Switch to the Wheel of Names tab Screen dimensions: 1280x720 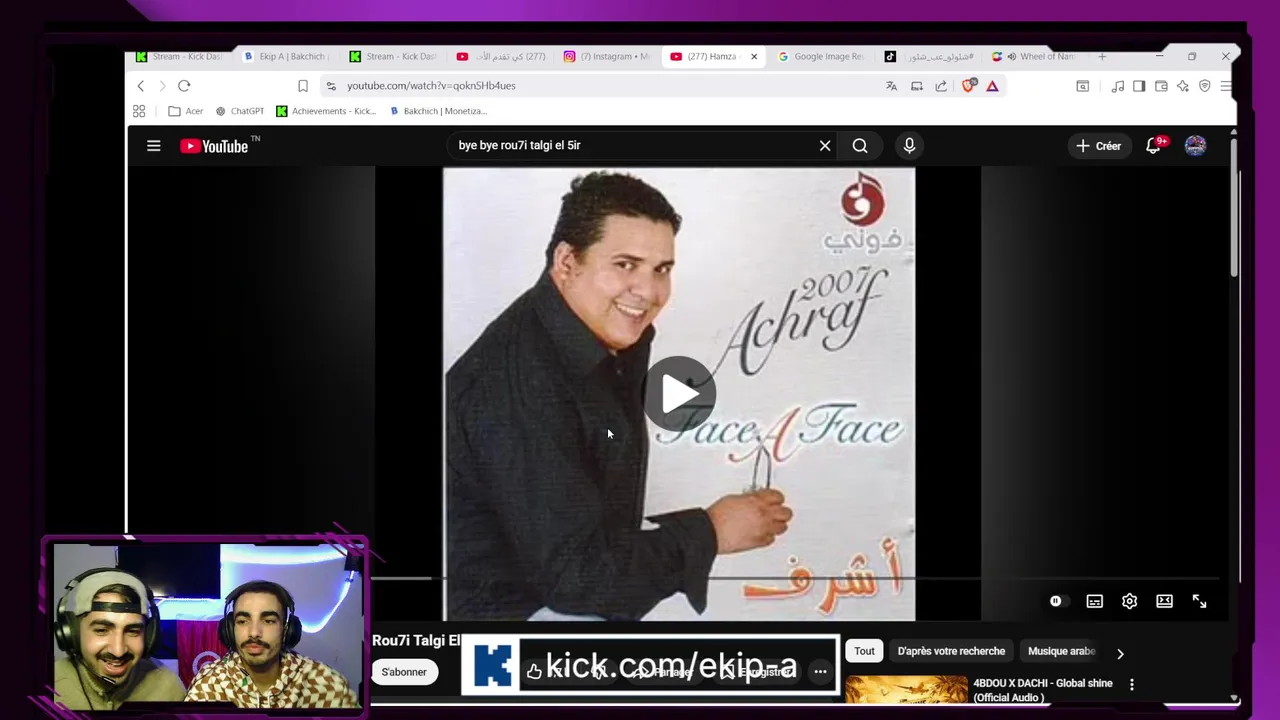(1035, 57)
